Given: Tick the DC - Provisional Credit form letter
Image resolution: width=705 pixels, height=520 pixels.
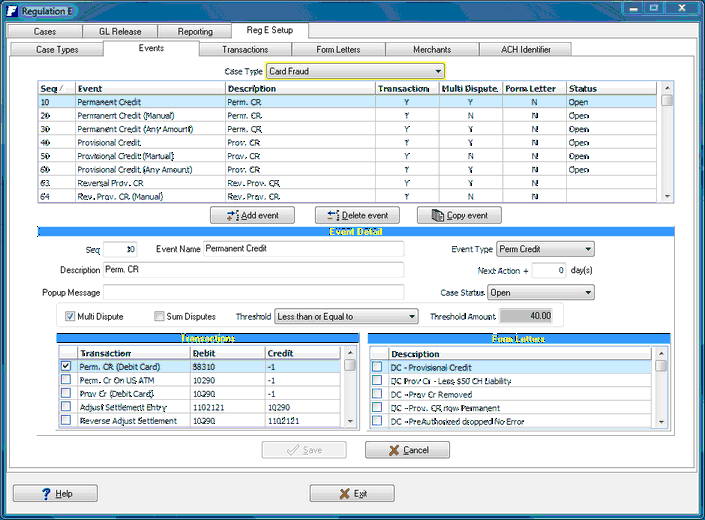Looking at the screenshot, I should [378, 367].
